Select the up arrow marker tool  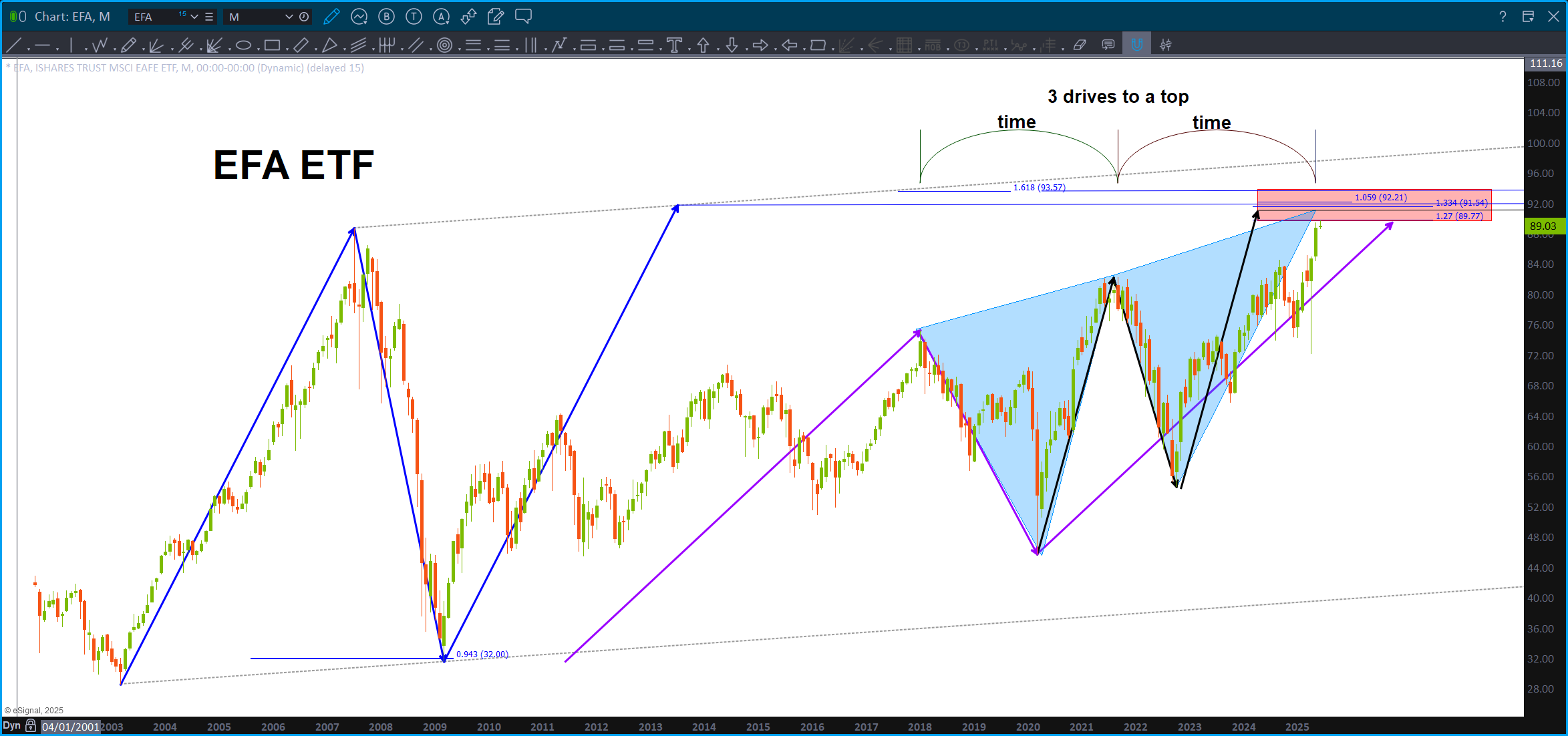703,45
